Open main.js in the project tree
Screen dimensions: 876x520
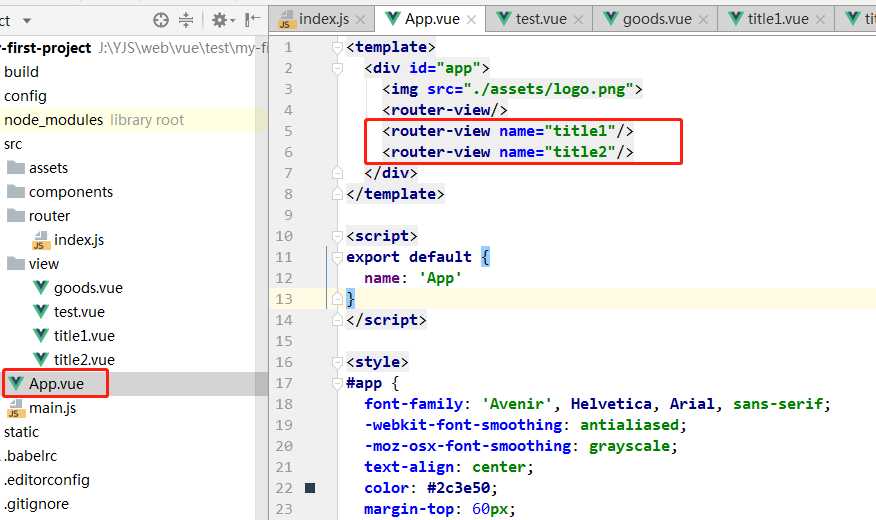[52, 408]
